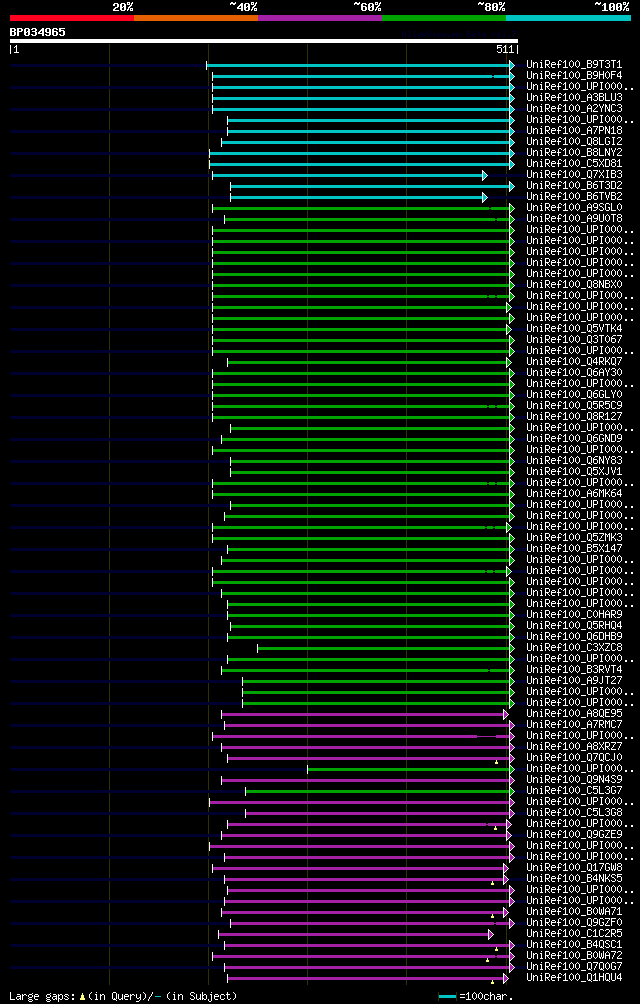This screenshot has width=640, height=1004.
Task: Select the UniRef100_C5L3G7 label
Action: pos(574,791)
